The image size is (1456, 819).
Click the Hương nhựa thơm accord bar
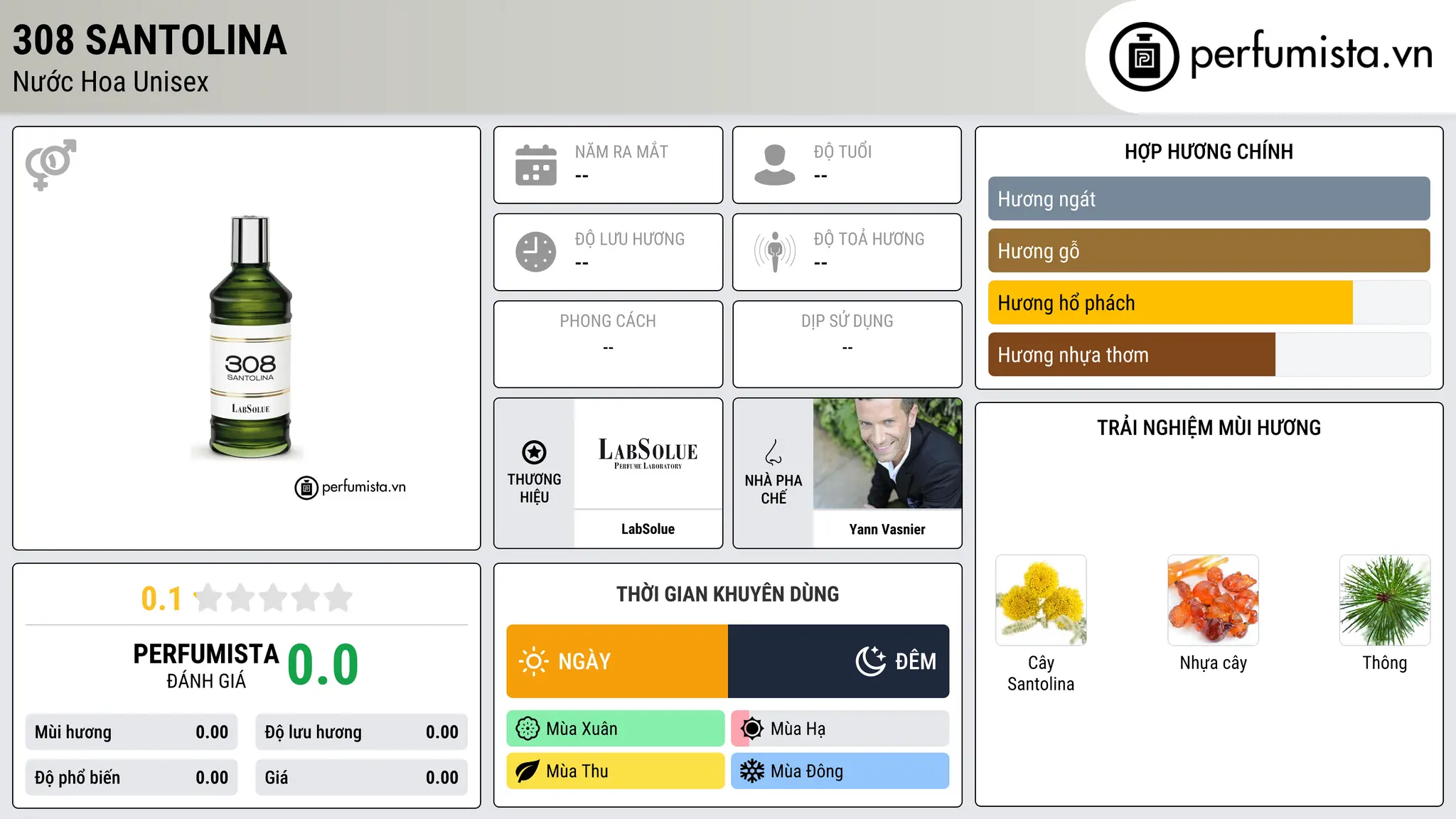click(x=1209, y=355)
